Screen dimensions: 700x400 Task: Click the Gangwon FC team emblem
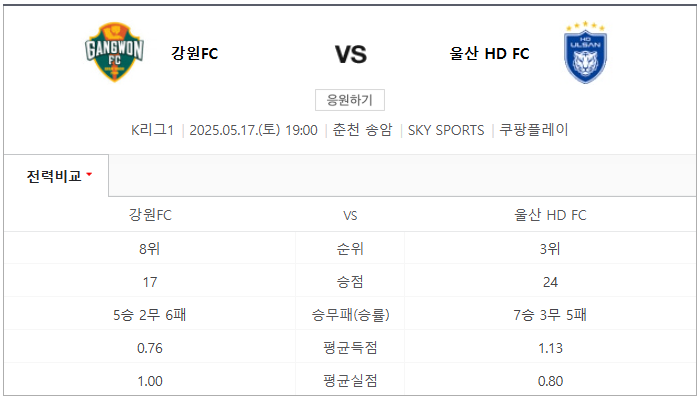tap(114, 52)
